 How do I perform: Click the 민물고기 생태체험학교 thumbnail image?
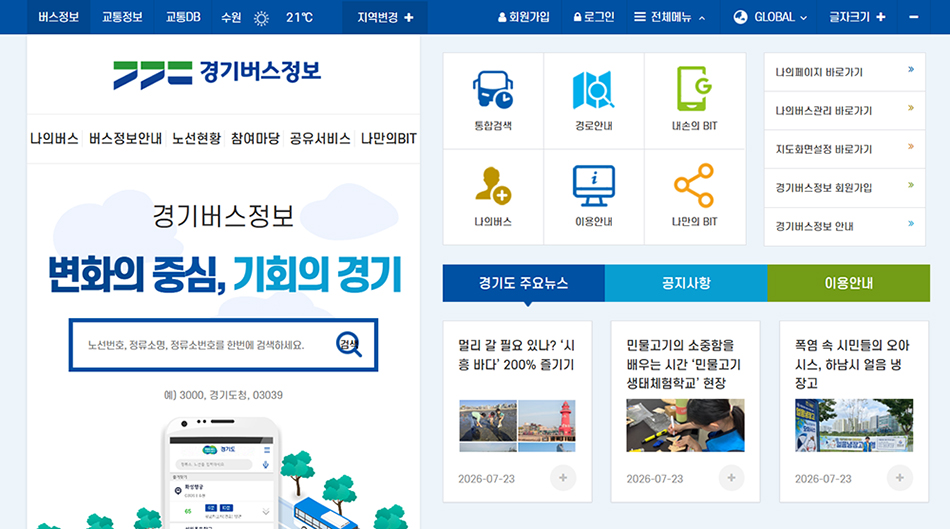(685, 425)
